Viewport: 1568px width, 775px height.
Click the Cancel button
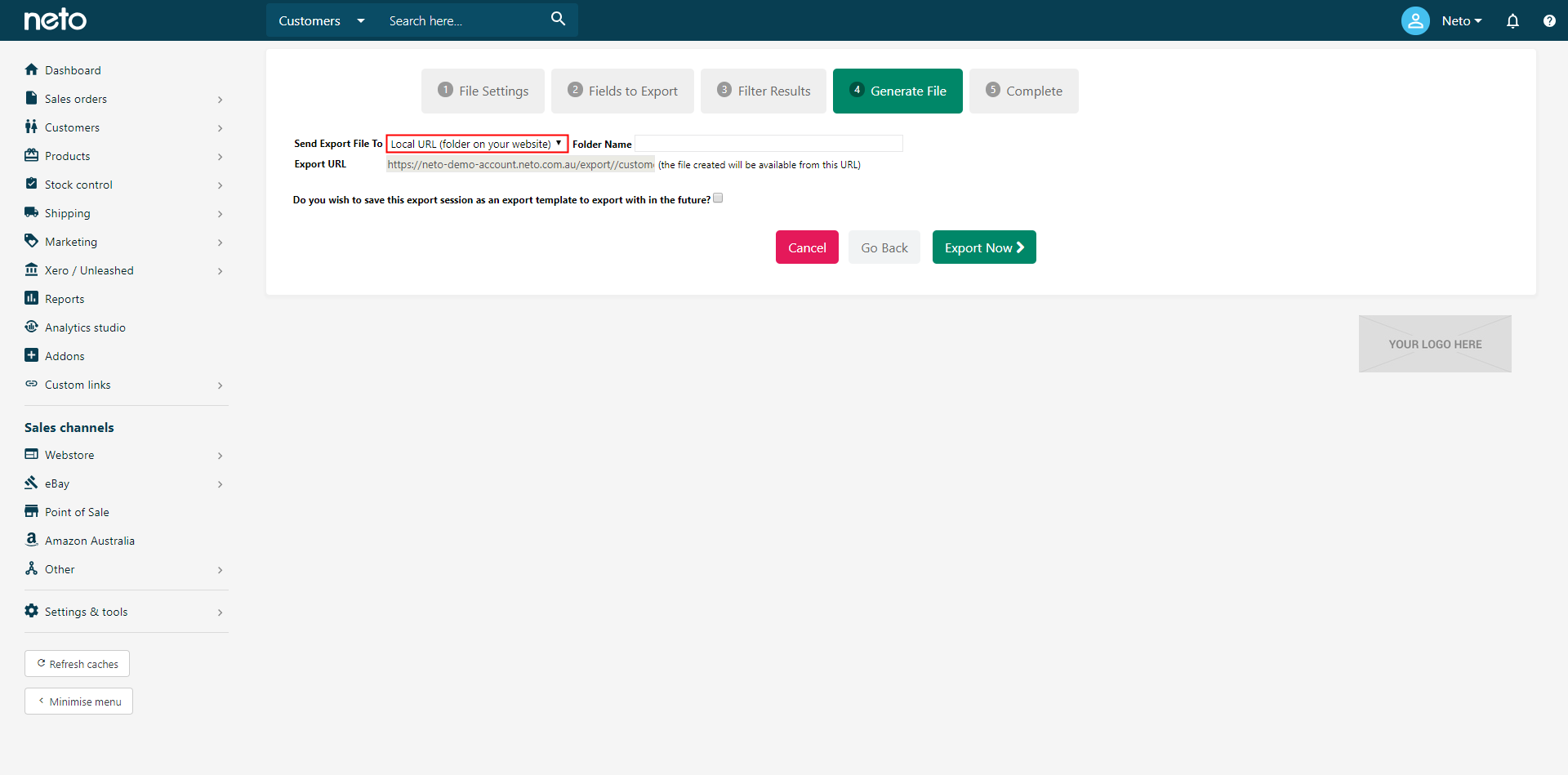(807, 247)
